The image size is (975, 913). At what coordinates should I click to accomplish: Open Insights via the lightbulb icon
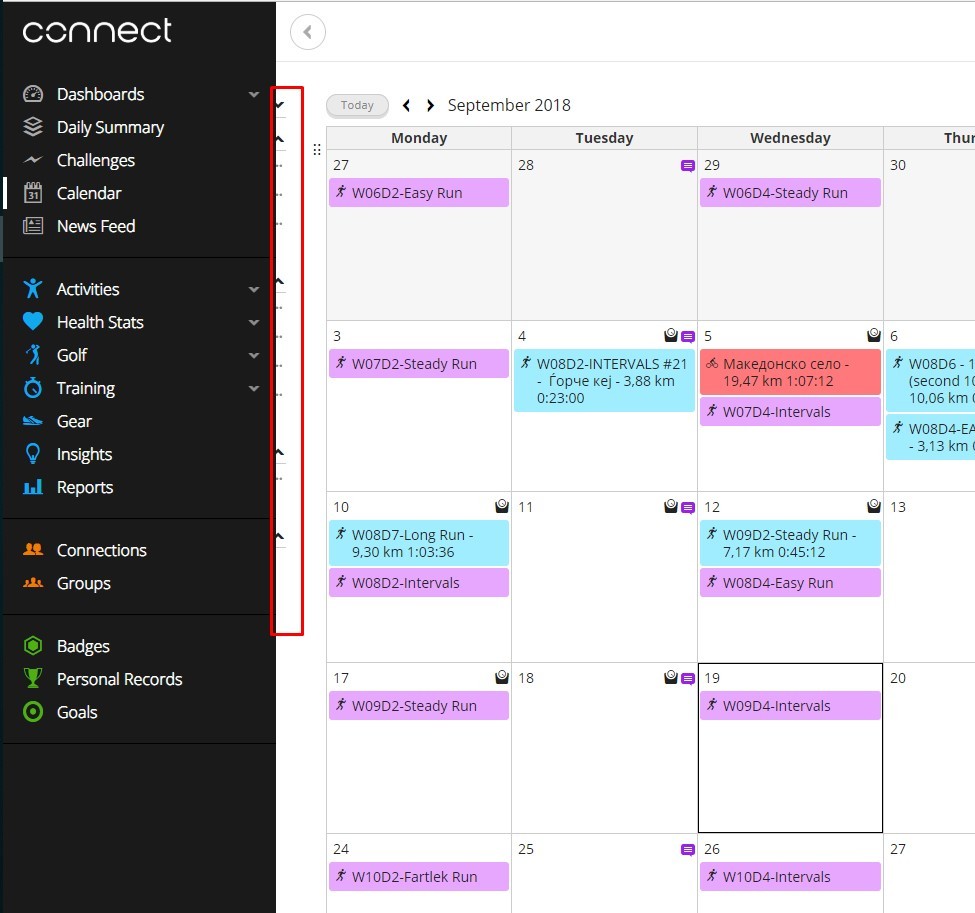click(33, 454)
